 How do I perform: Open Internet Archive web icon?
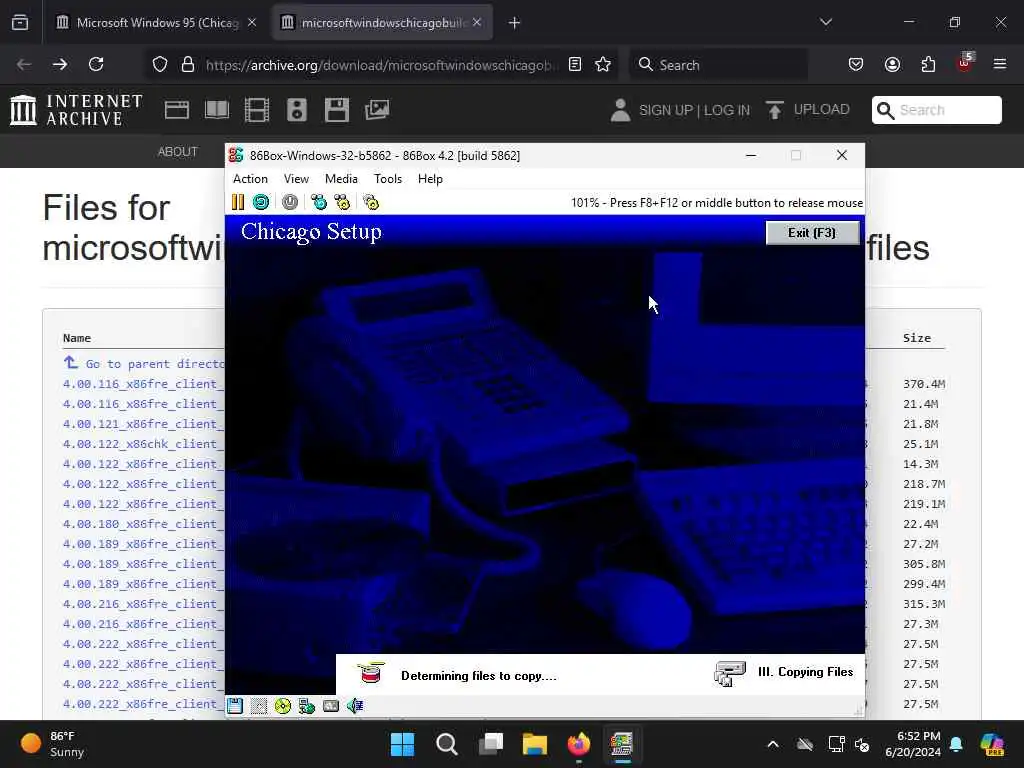(x=176, y=110)
